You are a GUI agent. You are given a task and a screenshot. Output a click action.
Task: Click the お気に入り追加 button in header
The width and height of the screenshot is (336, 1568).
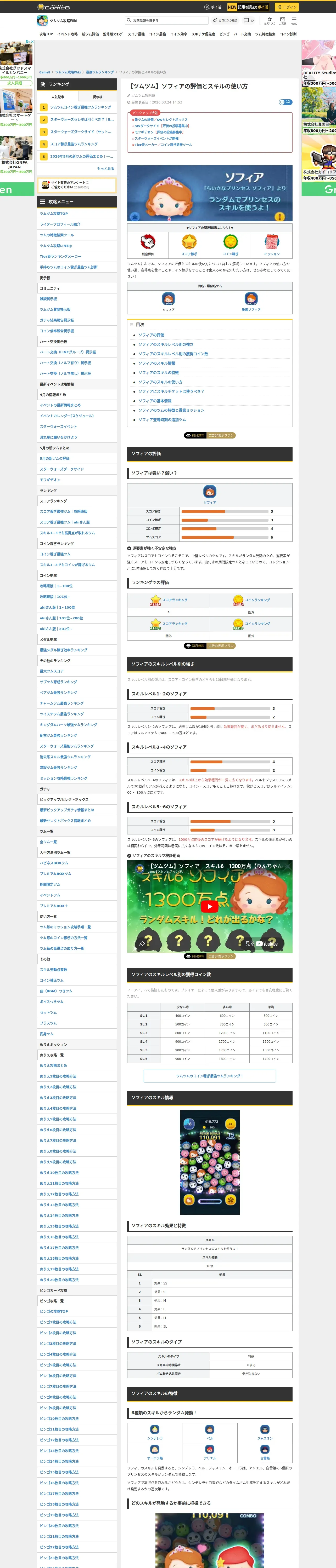(225, 20)
